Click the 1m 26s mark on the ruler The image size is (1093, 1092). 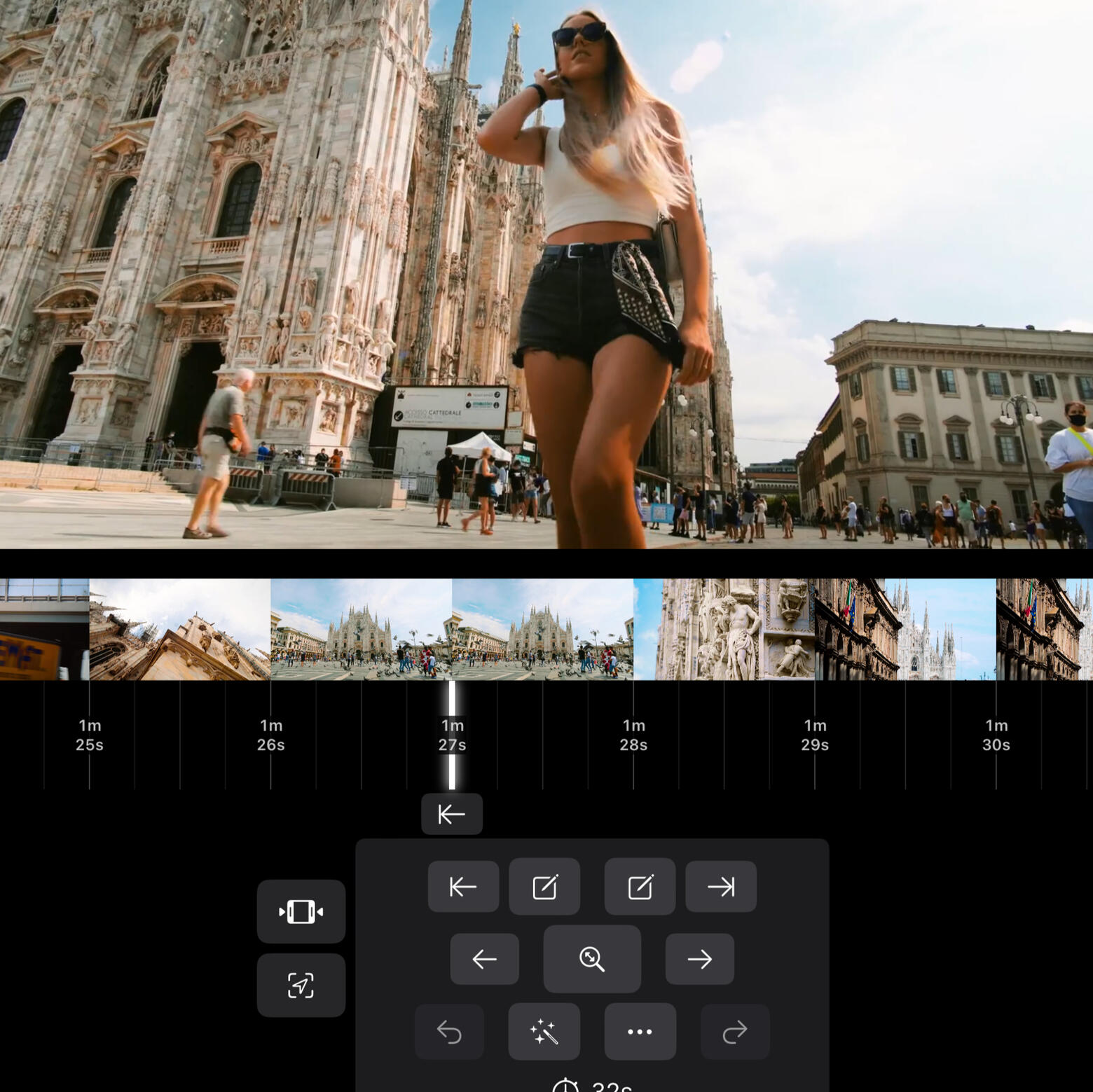[270, 735]
